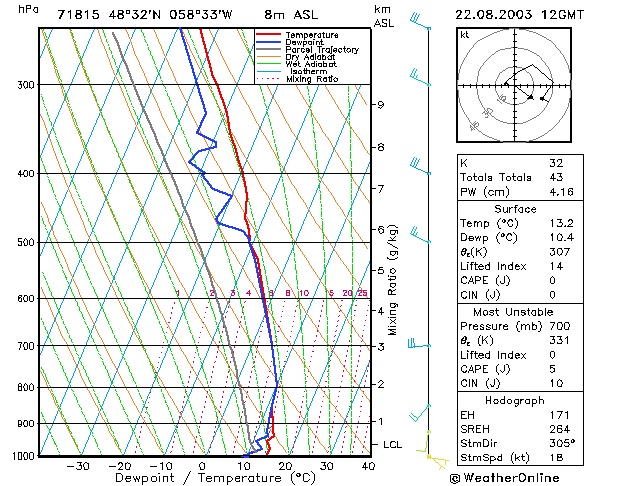
Task: Click the wind barb at 500 hPa level
Action: pos(420,235)
